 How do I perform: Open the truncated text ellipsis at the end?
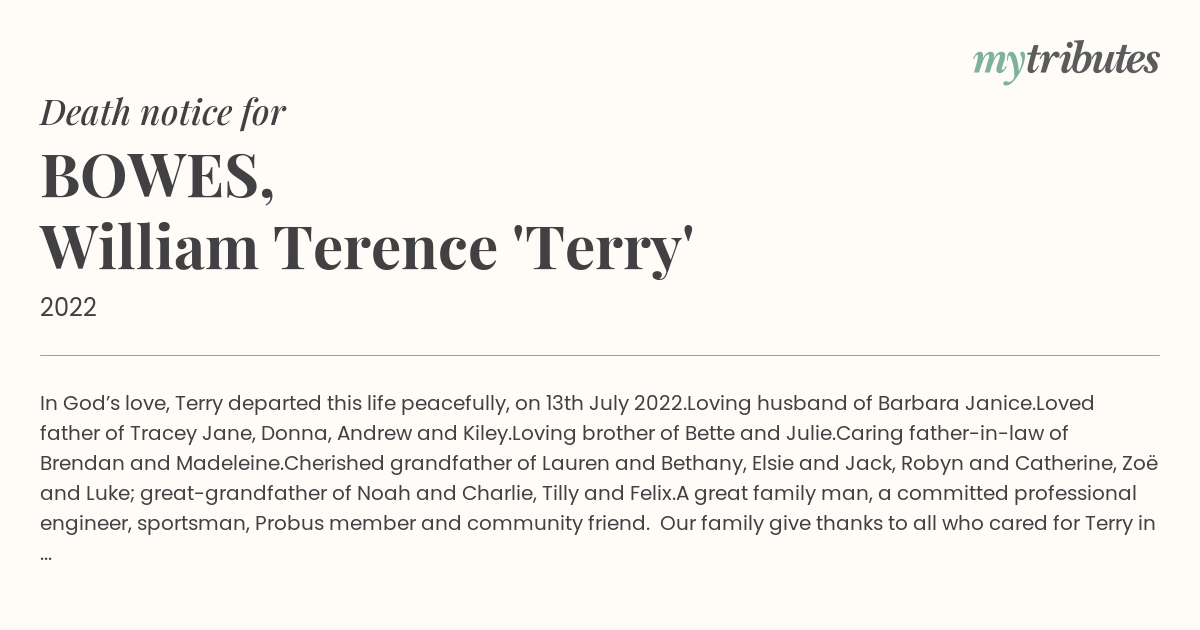point(46,556)
